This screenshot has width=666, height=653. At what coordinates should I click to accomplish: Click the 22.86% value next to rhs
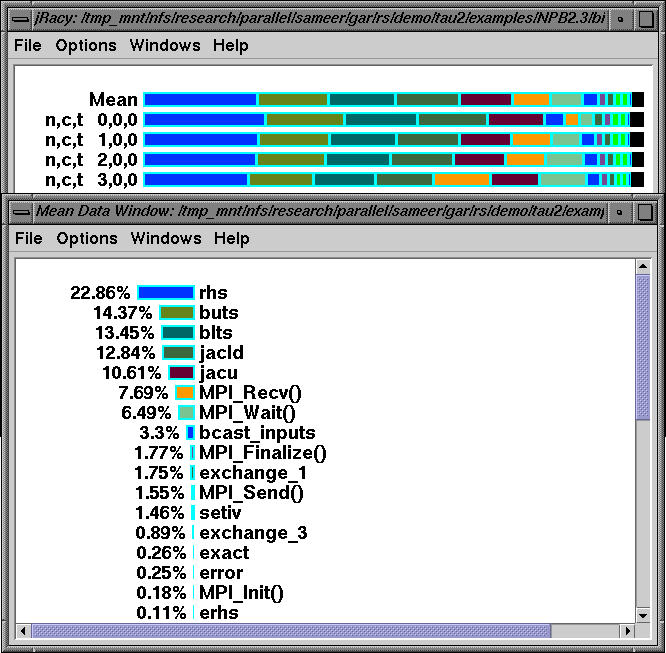pyautogui.click(x=100, y=293)
